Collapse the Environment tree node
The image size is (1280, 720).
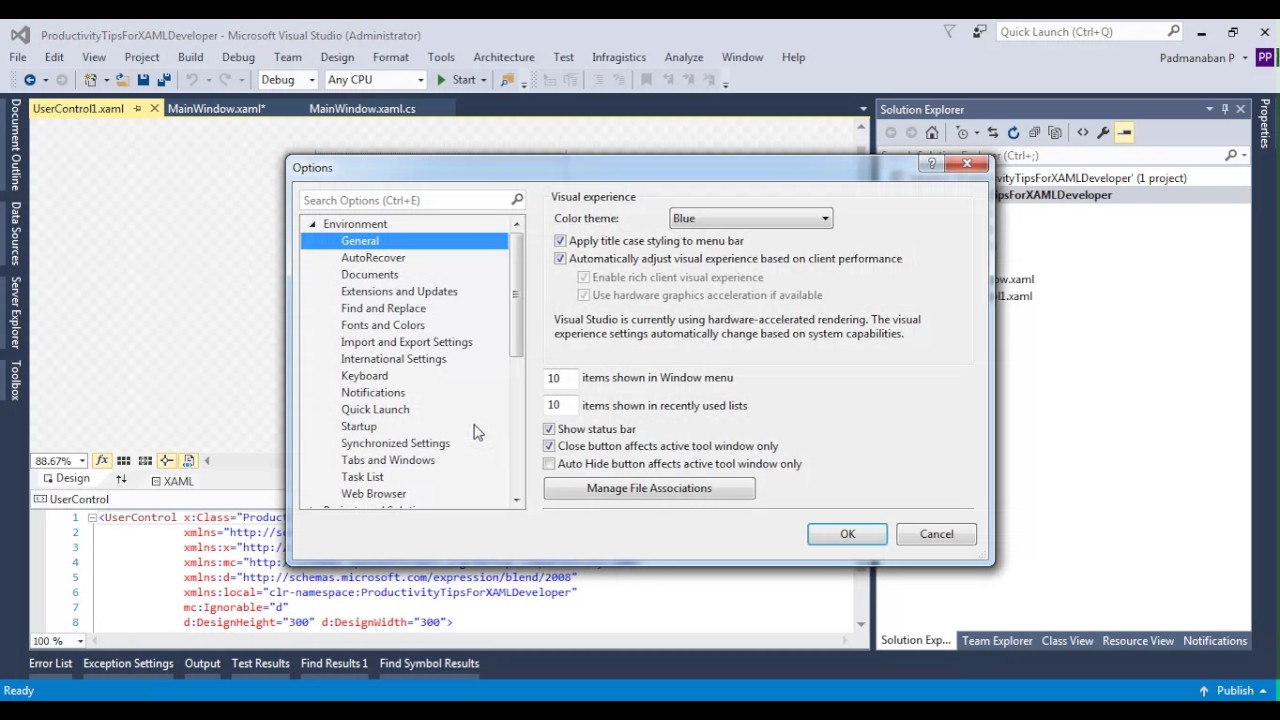[312, 224]
